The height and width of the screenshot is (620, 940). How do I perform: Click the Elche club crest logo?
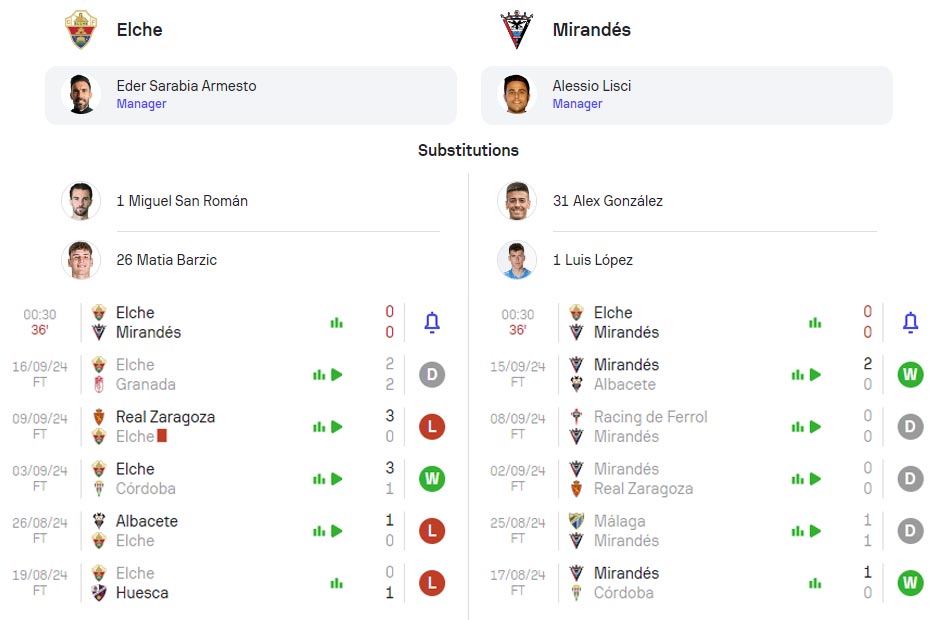[81, 30]
